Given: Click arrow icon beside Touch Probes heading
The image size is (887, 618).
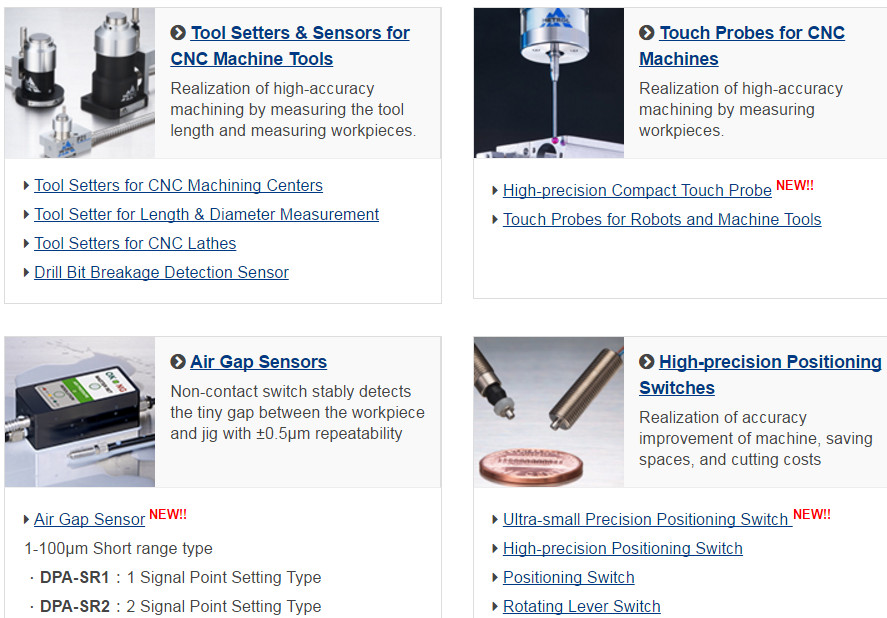Looking at the screenshot, I should 647,33.
